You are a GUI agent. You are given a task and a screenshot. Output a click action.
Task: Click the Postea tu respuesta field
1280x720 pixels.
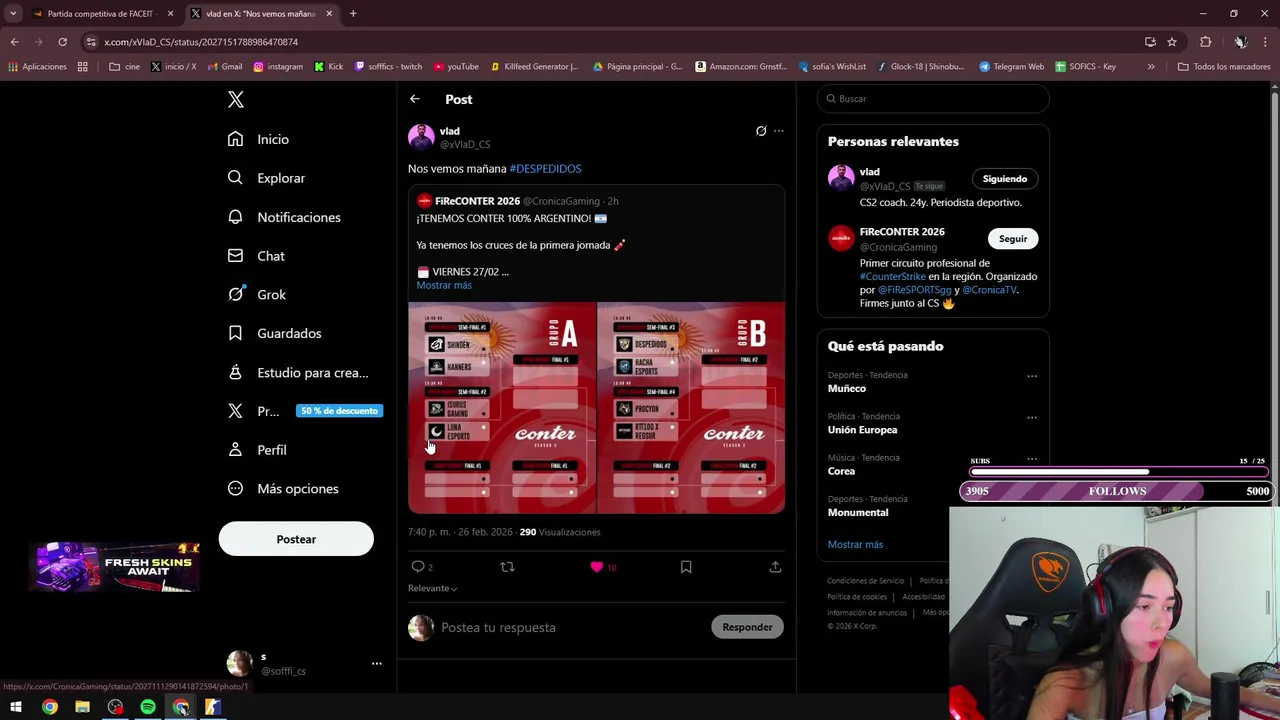pos(570,627)
